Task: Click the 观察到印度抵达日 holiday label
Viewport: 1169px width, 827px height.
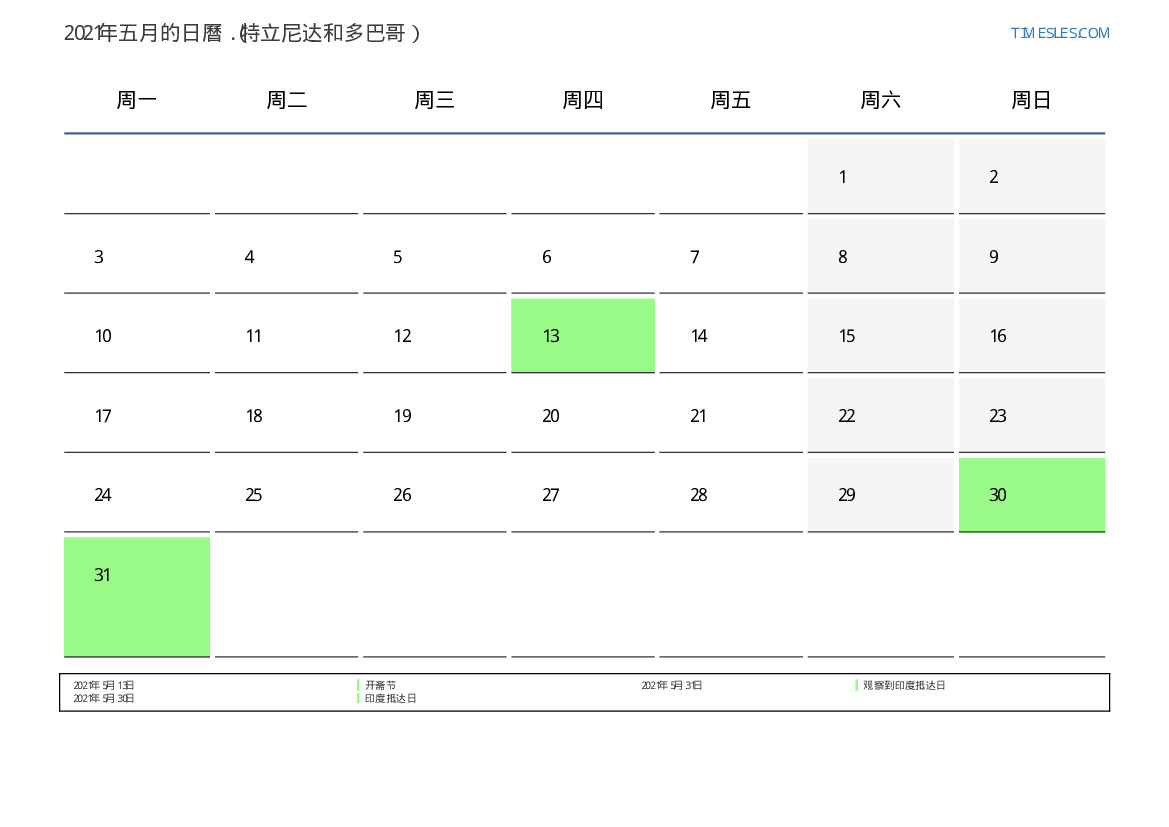Action: tap(904, 685)
